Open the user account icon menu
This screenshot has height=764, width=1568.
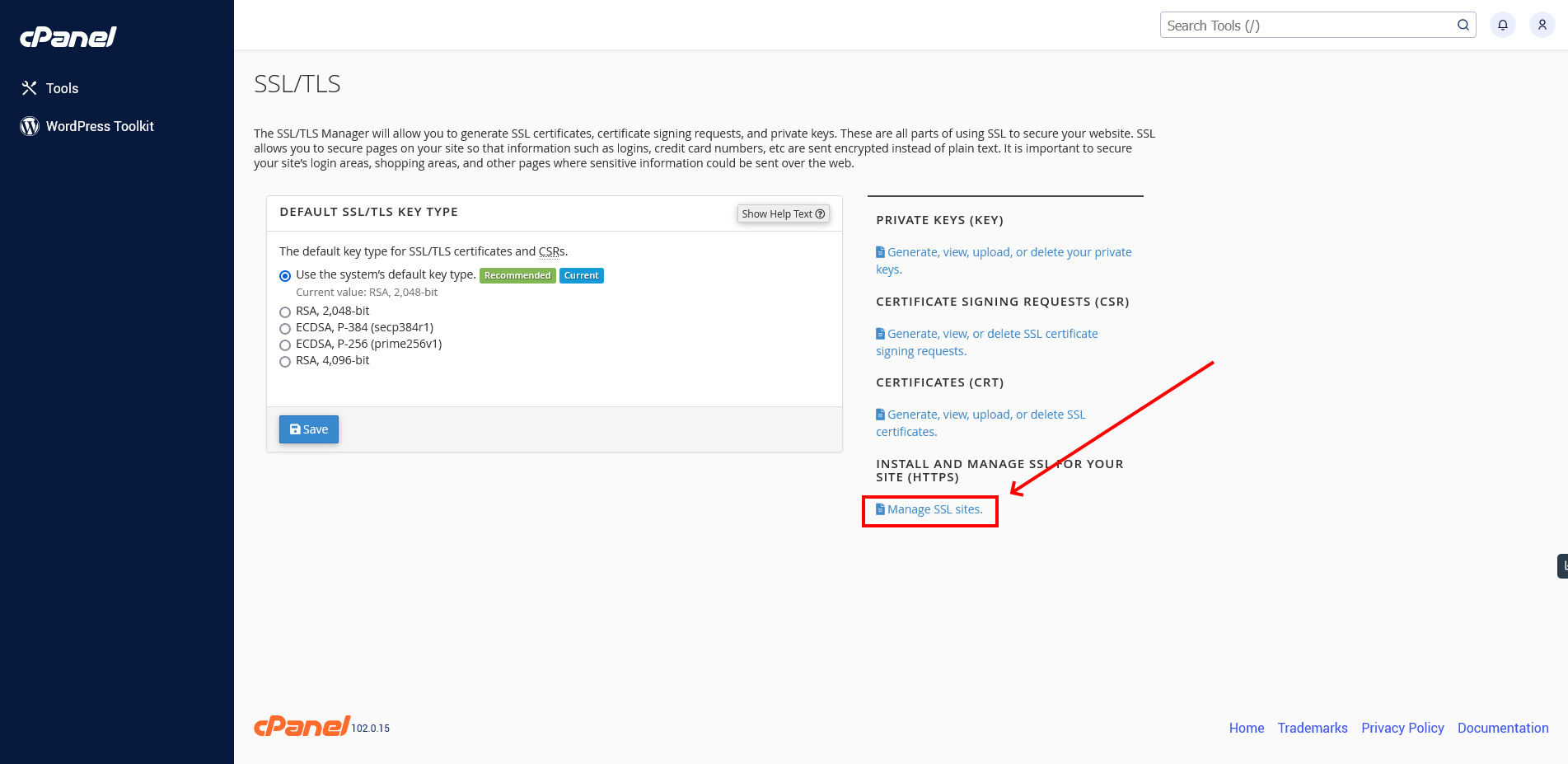[1542, 25]
